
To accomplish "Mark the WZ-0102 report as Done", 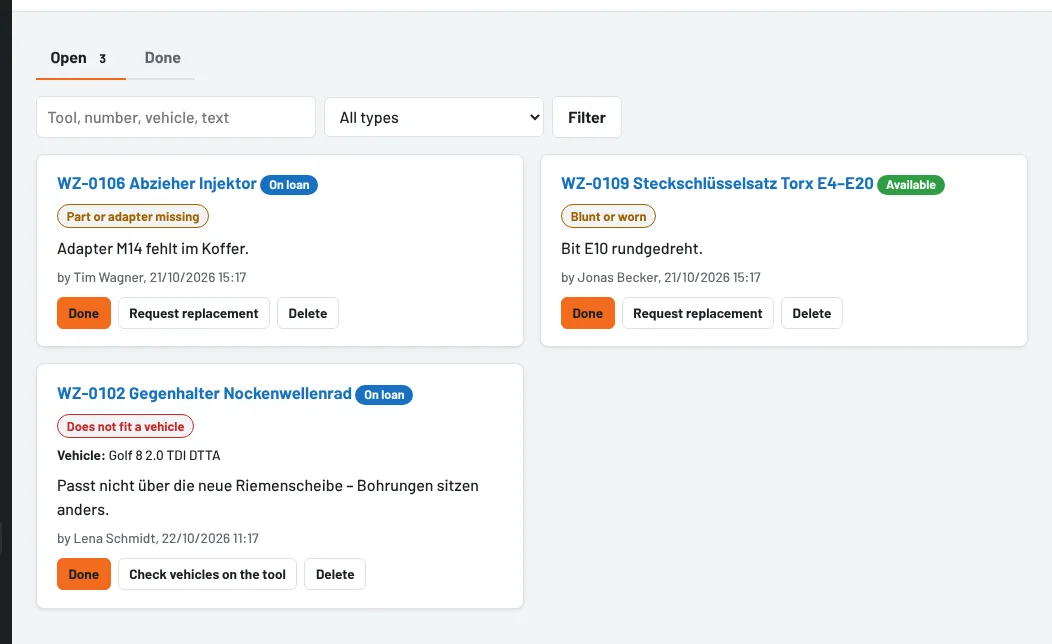I will pyautogui.click(x=84, y=574).
